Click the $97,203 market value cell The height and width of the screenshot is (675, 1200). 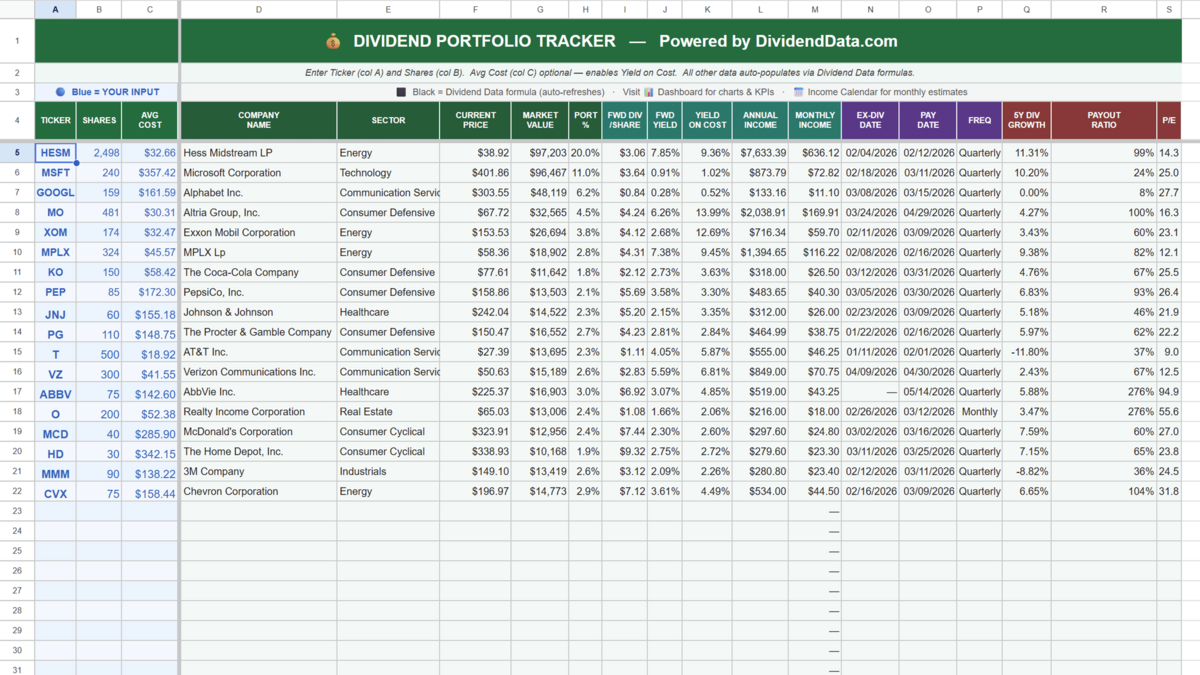coord(540,153)
